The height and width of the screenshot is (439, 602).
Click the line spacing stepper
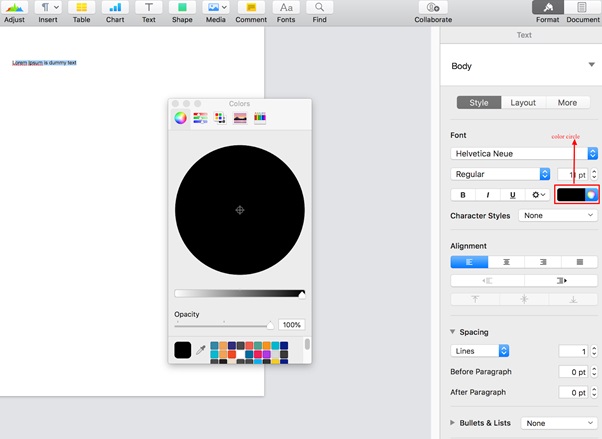click(594, 351)
